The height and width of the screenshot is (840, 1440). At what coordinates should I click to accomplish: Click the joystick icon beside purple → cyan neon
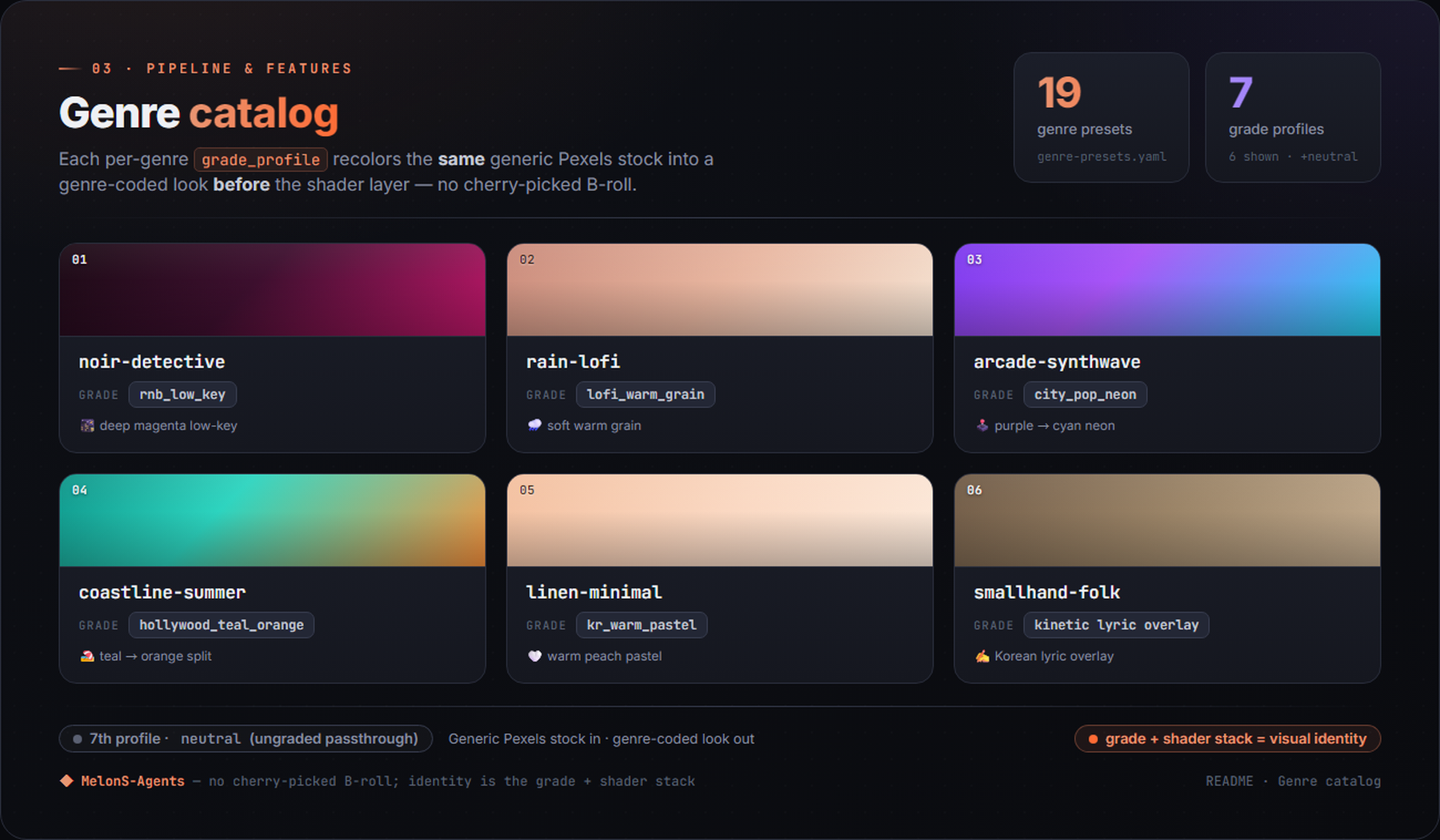click(982, 426)
